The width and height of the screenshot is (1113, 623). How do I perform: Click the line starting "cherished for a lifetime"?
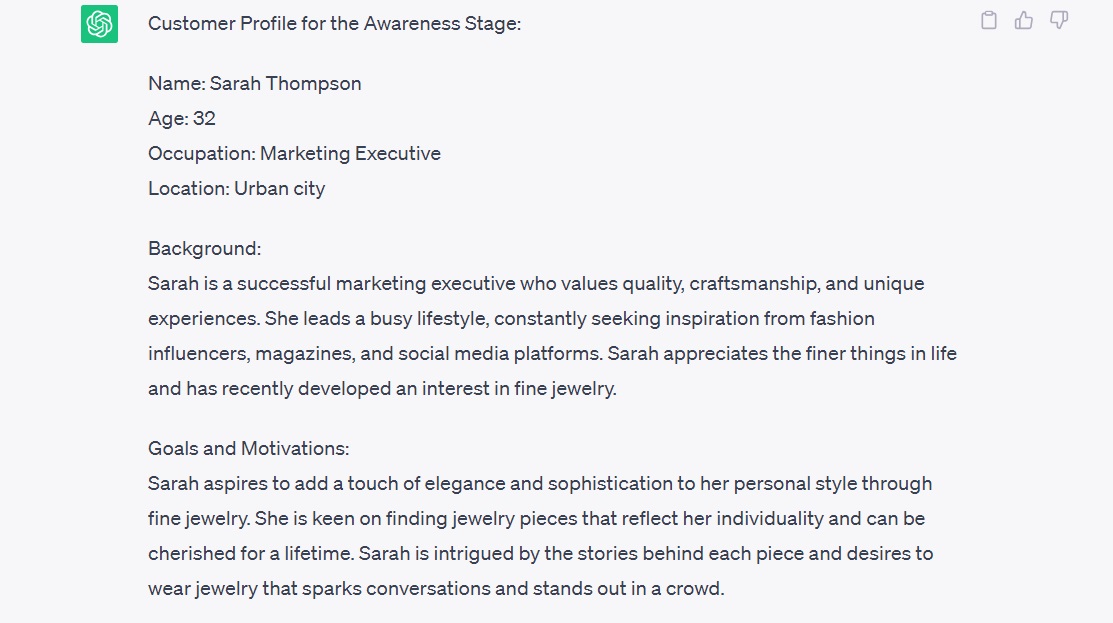click(540, 554)
